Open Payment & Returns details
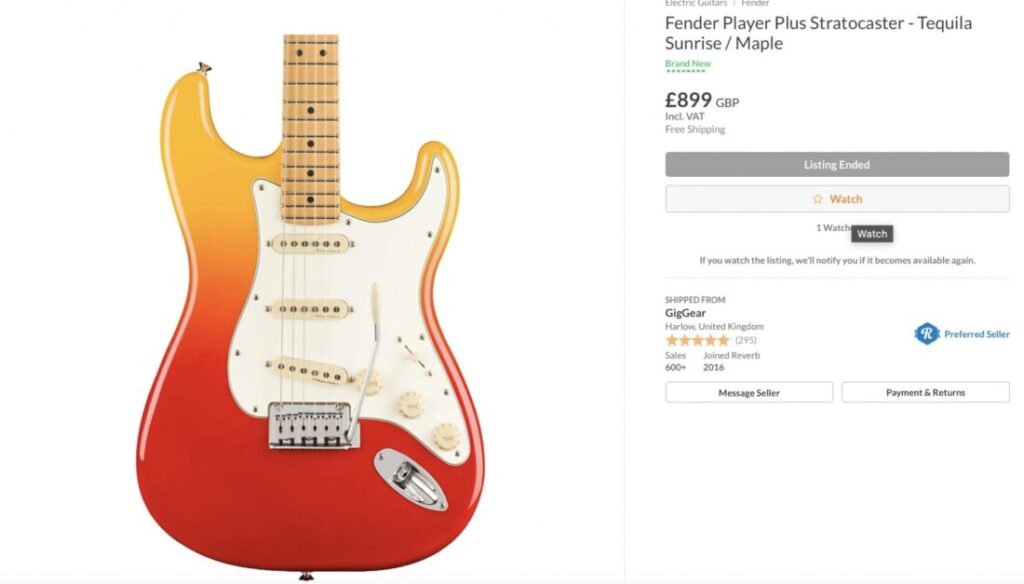Screen dimensions: 1024x584 [x=925, y=393]
